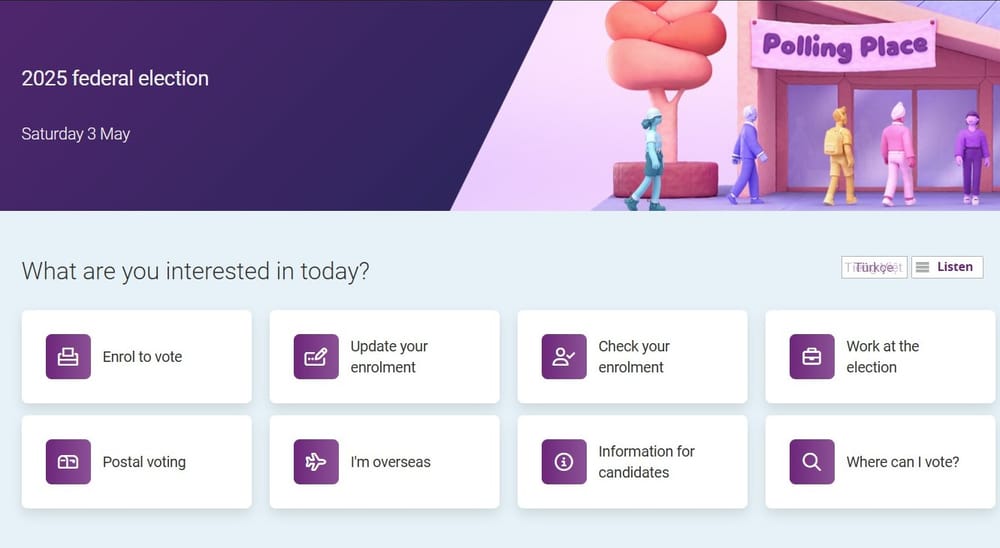View Information for candidates text link

(x=646, y=462)
